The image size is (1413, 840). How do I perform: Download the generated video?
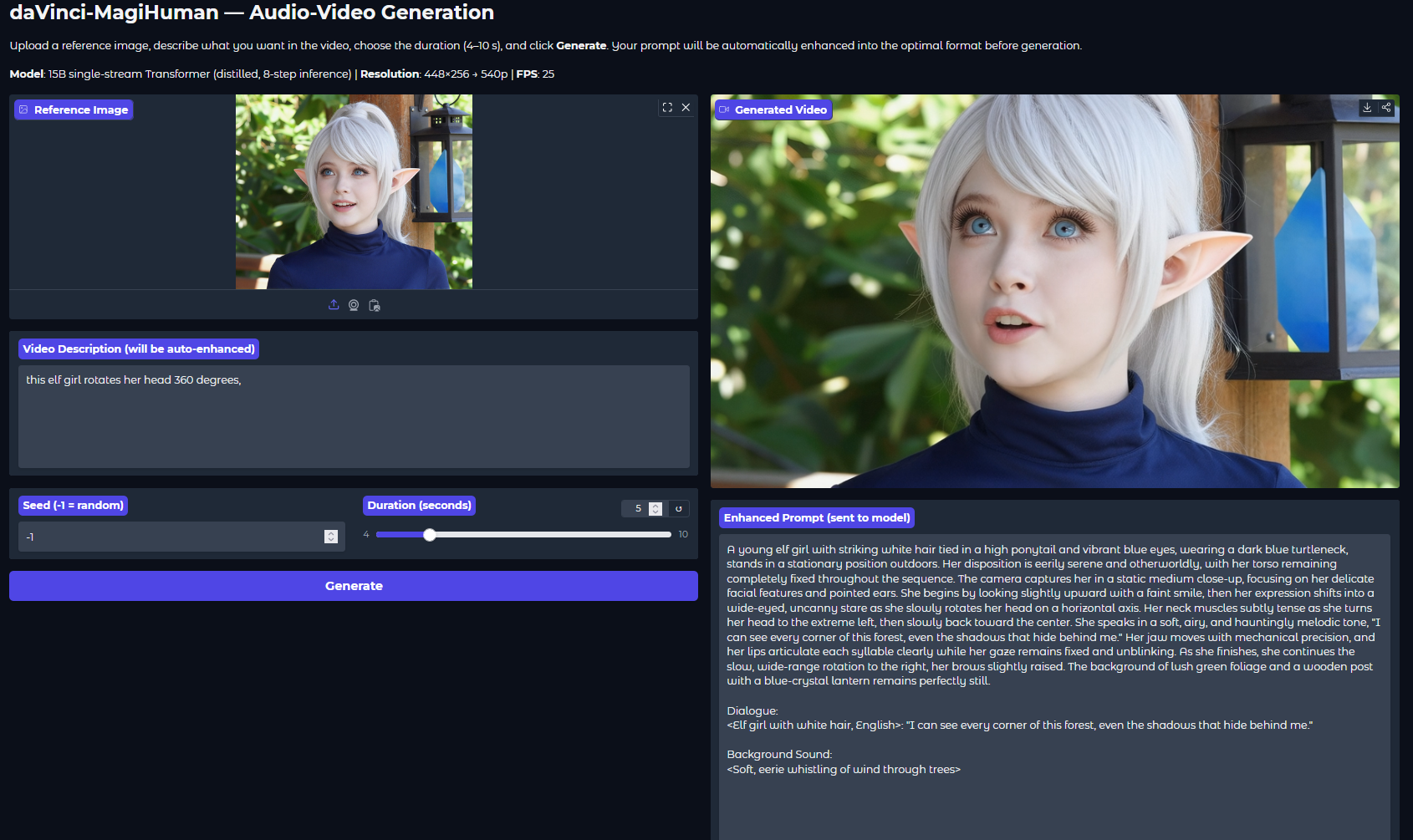click(1367, 108)
